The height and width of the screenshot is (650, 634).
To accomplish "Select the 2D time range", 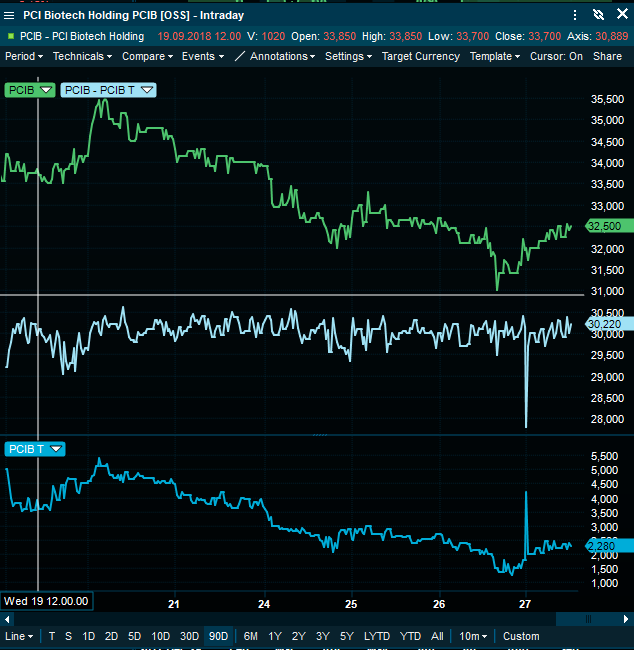I will tap(111, 636).
